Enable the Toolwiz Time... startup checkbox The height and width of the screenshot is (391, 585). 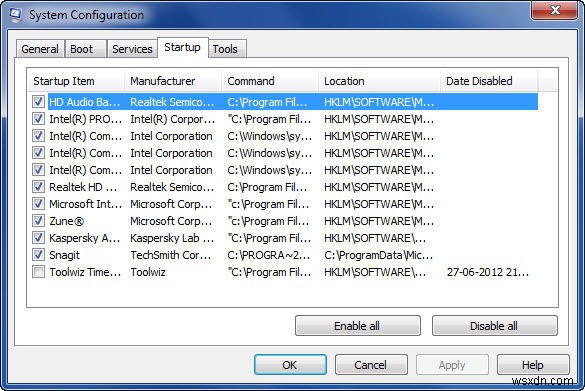coord(38,272)
